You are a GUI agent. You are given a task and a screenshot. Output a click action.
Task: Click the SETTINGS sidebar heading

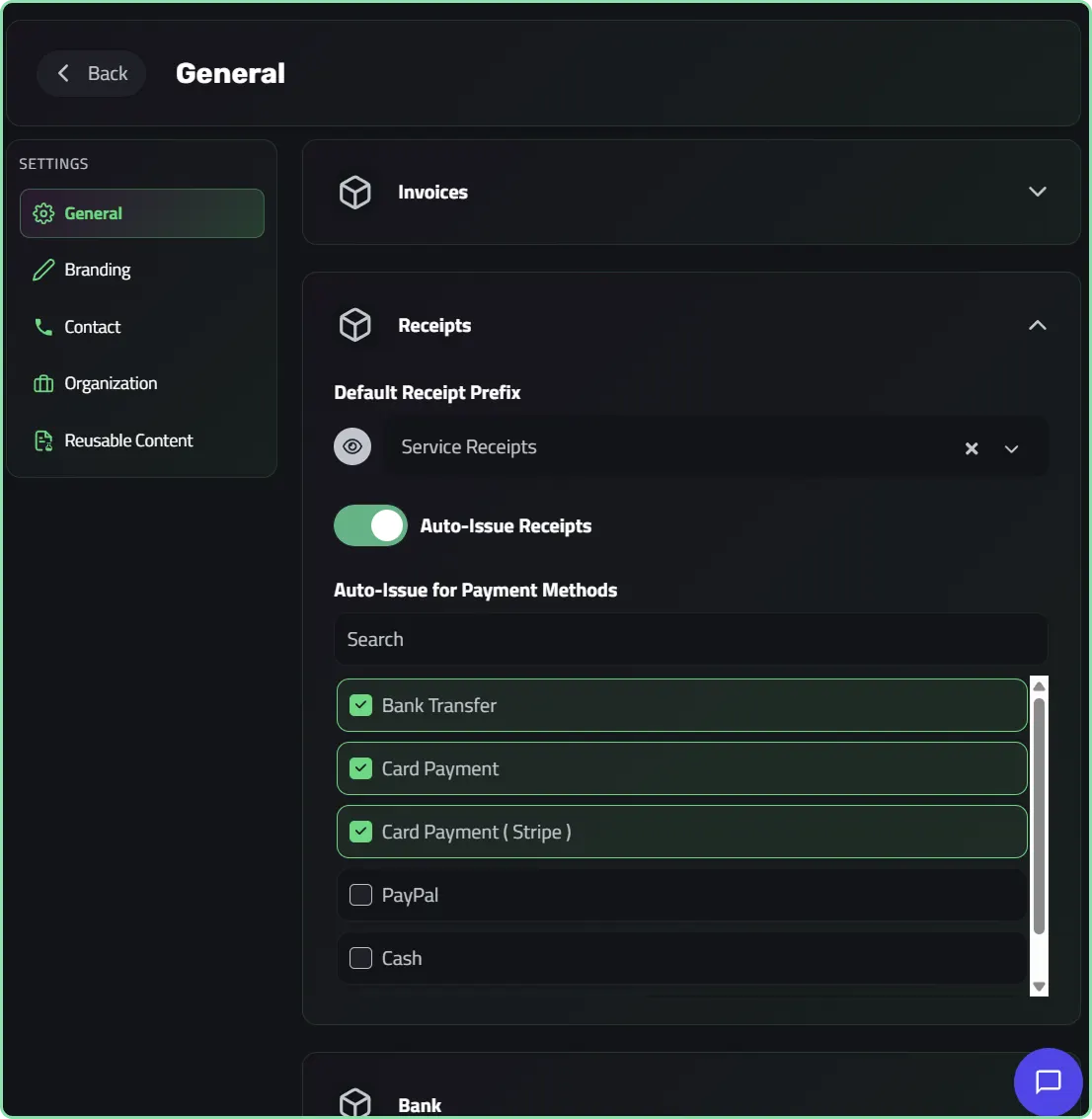tap(53, 163)
